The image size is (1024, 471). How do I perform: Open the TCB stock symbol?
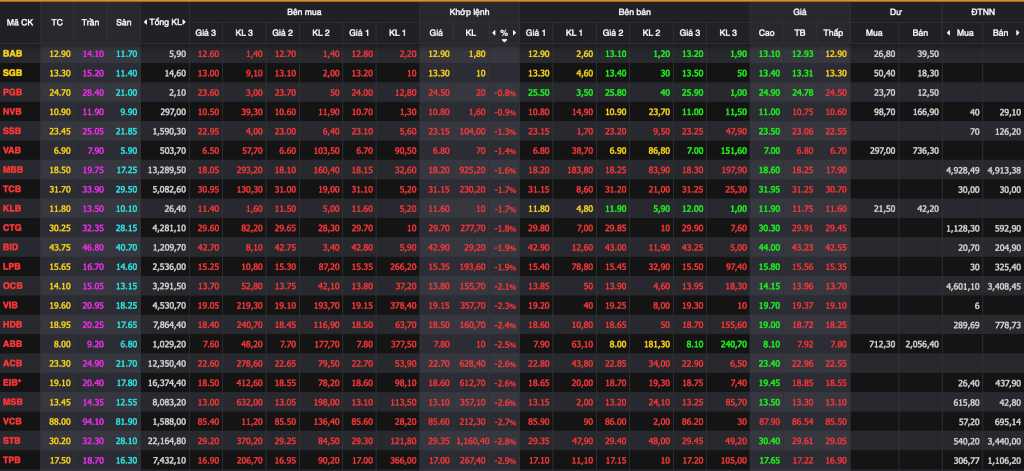pyautogui.click(x=12, y=190)
